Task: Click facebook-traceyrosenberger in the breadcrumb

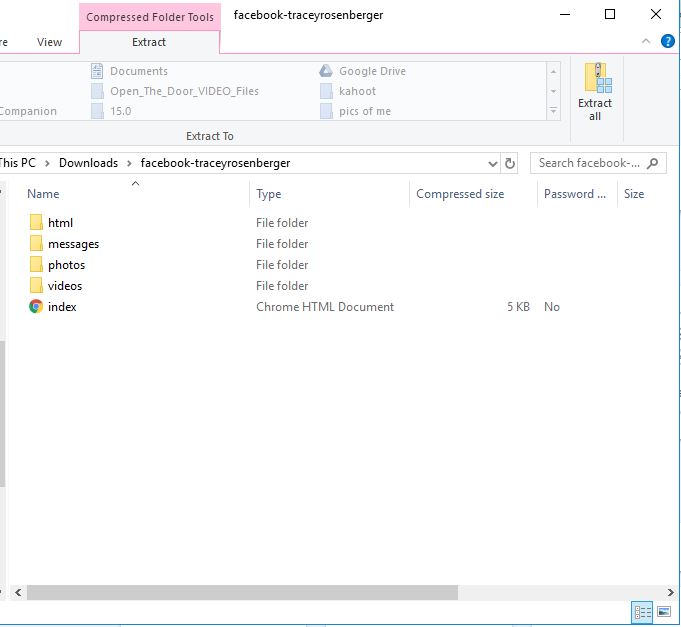Action: (x=215, y=163)
